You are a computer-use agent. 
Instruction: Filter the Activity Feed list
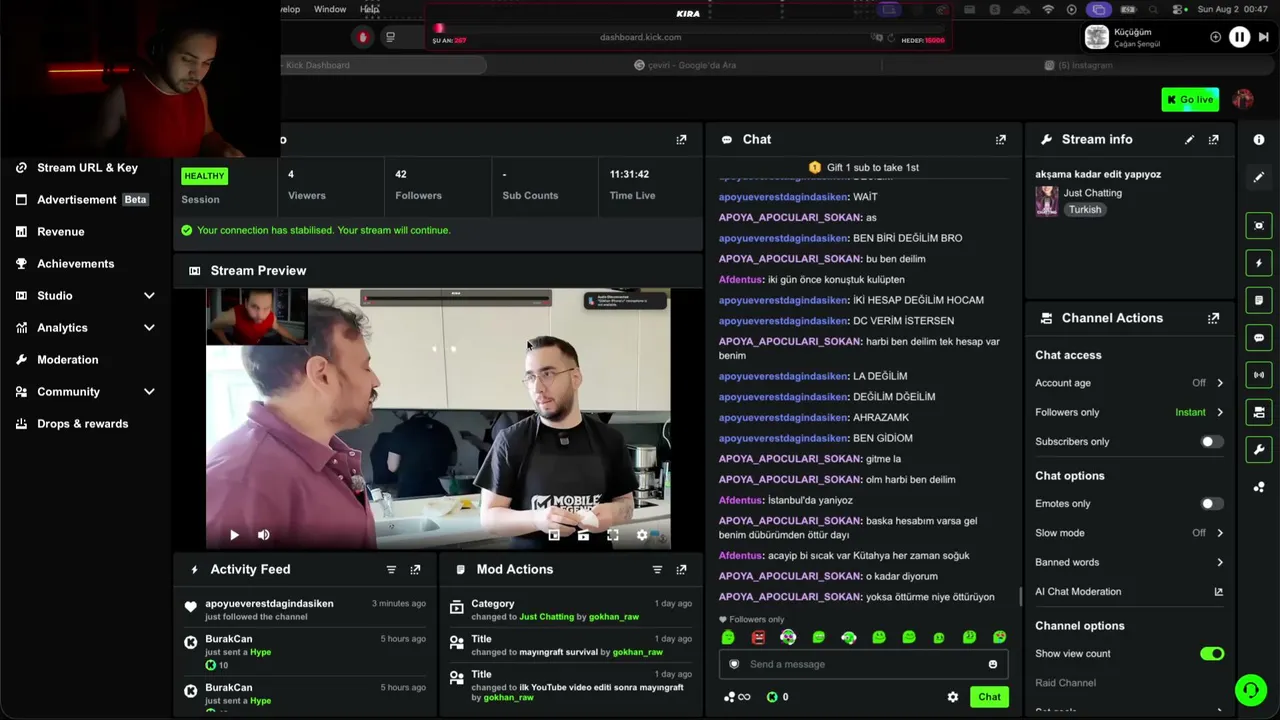[391, 570]
